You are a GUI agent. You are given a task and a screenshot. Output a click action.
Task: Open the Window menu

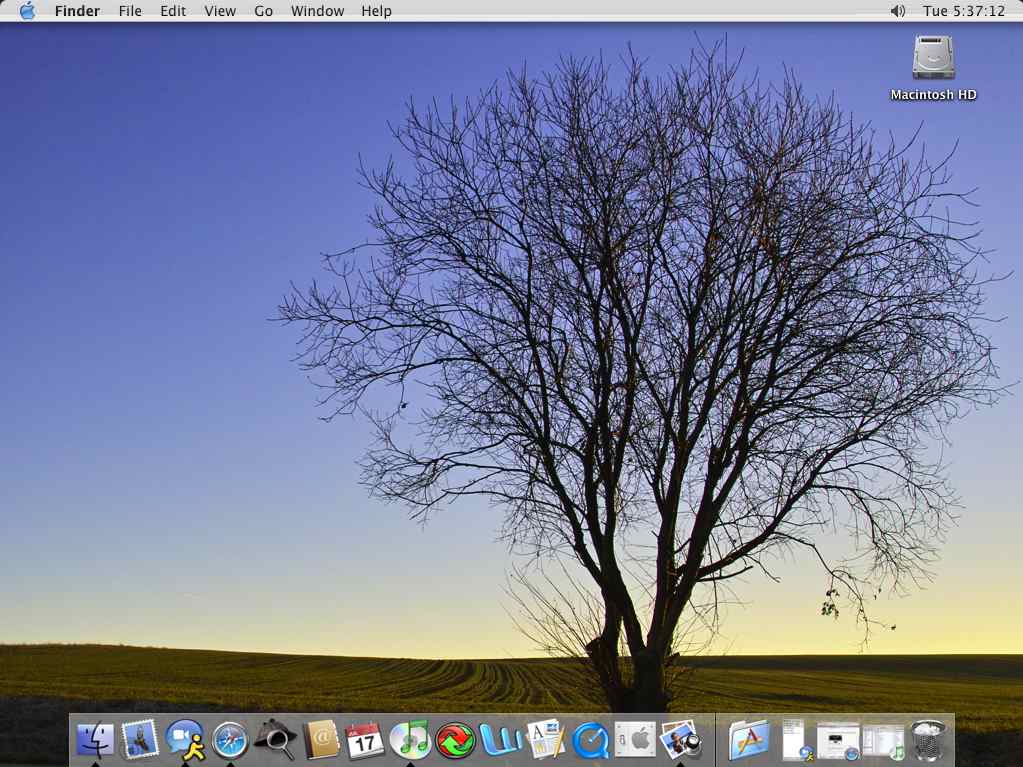tap(317, 11)
